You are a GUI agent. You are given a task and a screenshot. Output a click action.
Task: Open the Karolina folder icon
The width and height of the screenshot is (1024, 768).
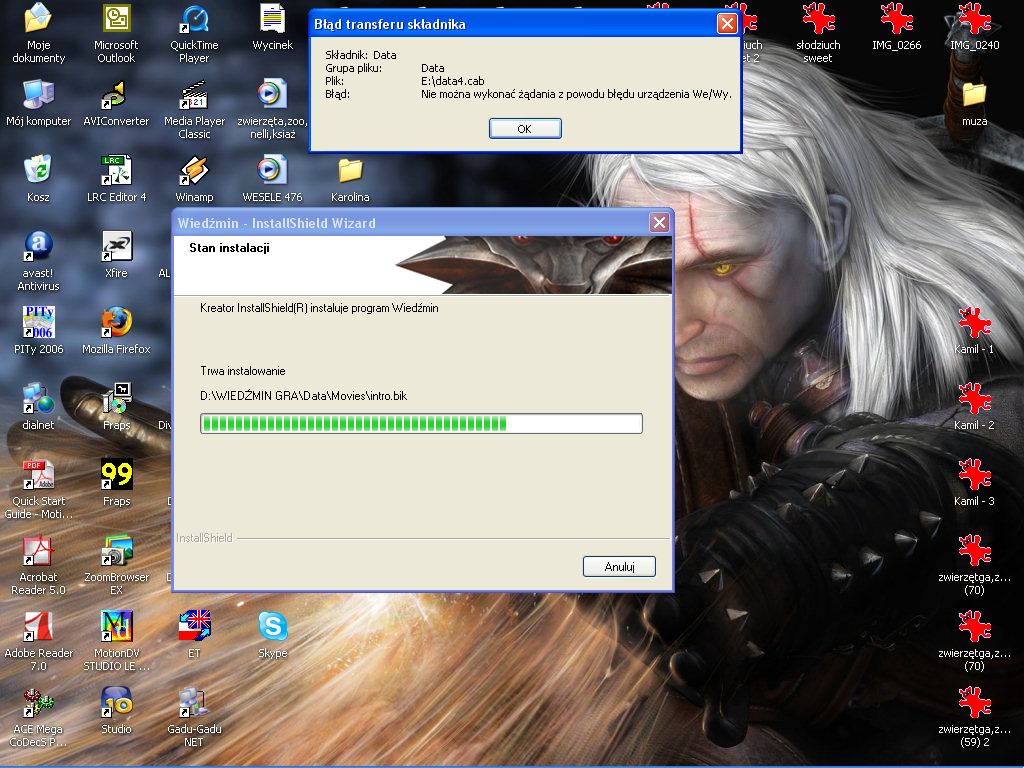pos(350,178)
